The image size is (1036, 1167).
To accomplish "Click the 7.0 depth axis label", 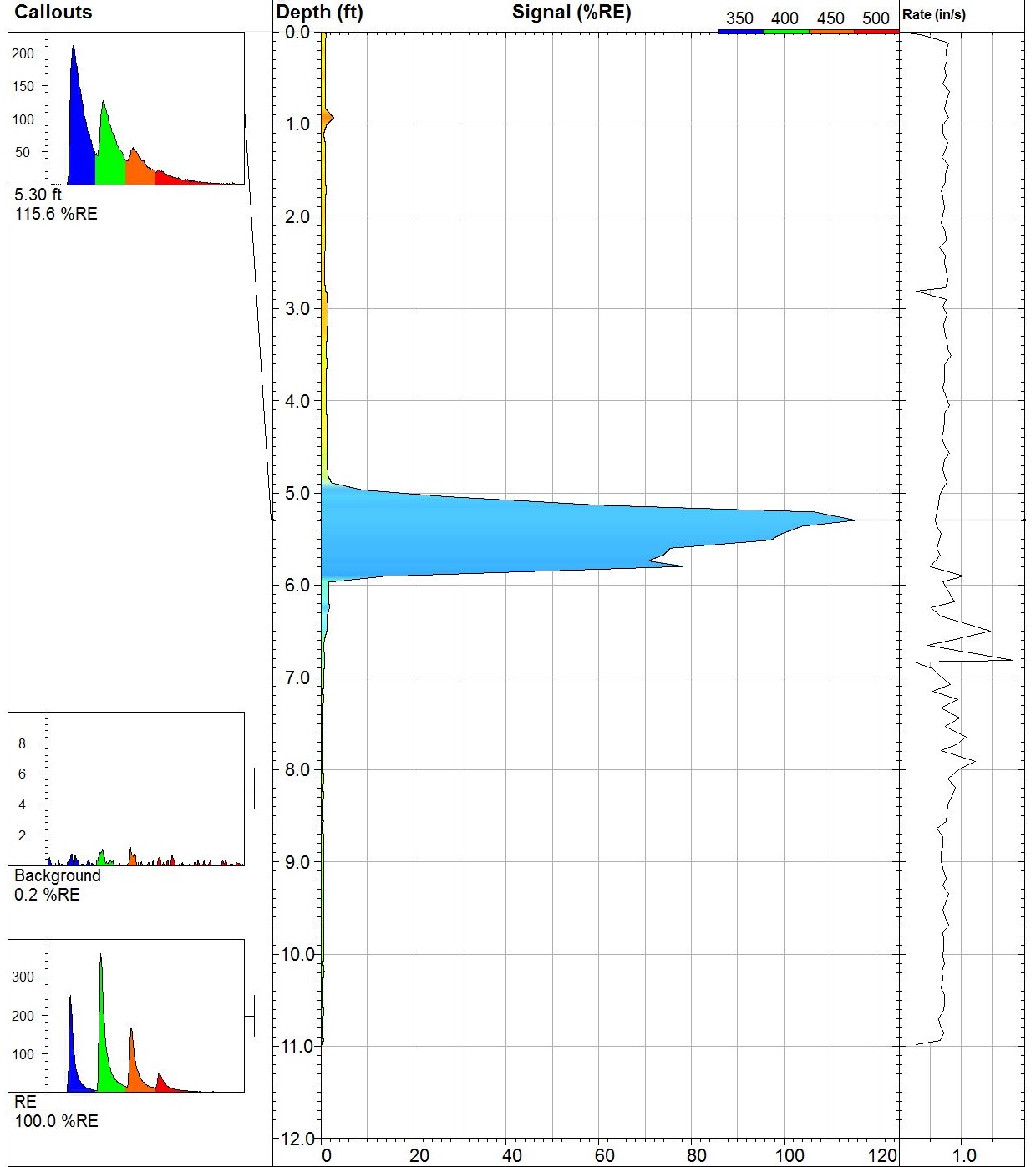I will coord(297,677).
